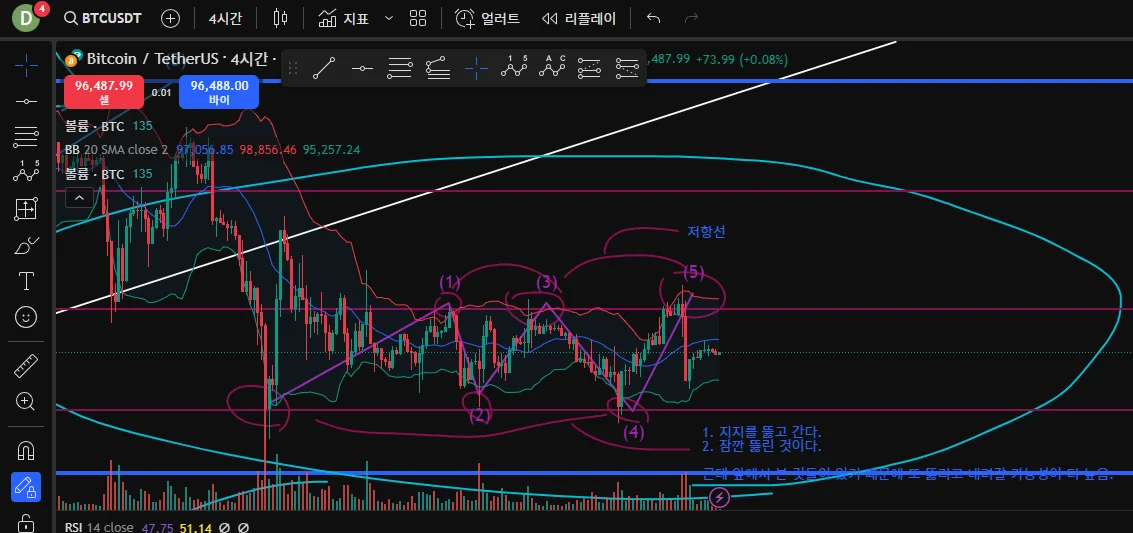Toggle magnet mode
The width and height of the screenshot is (1133, 533).
(26, 450)
